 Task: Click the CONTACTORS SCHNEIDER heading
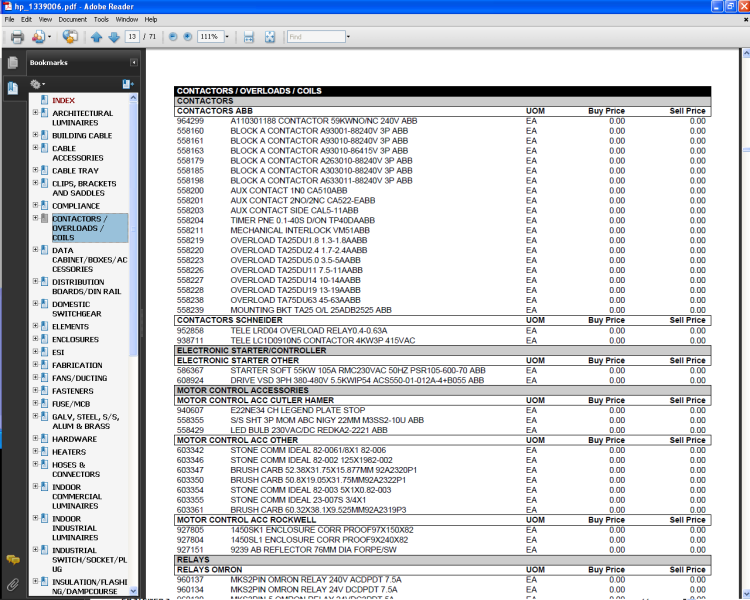pos(230,320)
